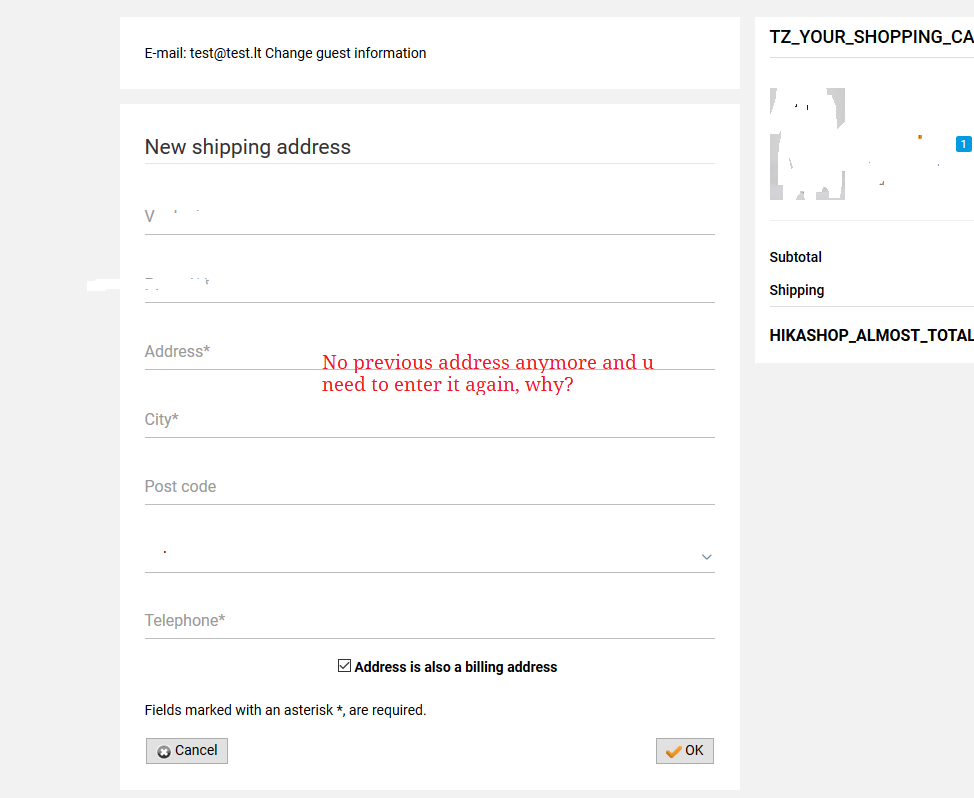974x798 pixels.
Task: Select the second name field below first name
Action: pos(429,285)
